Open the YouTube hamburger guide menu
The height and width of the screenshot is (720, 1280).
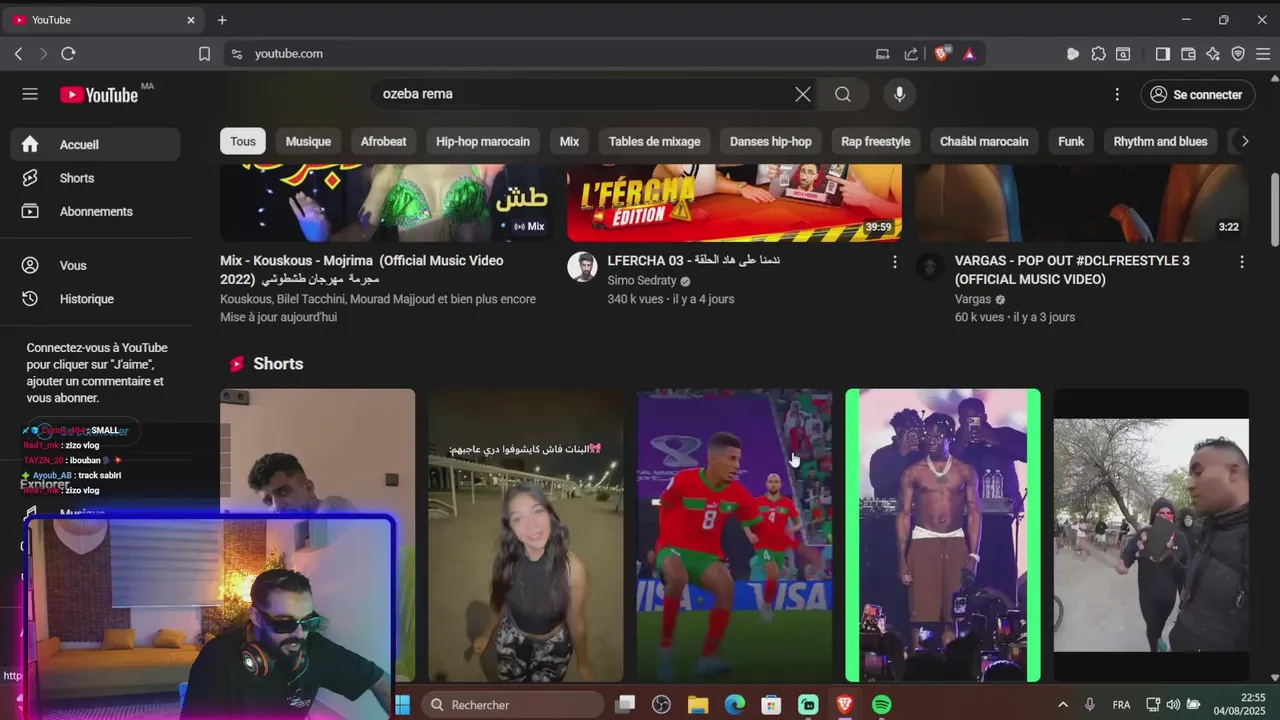point(30,94)
